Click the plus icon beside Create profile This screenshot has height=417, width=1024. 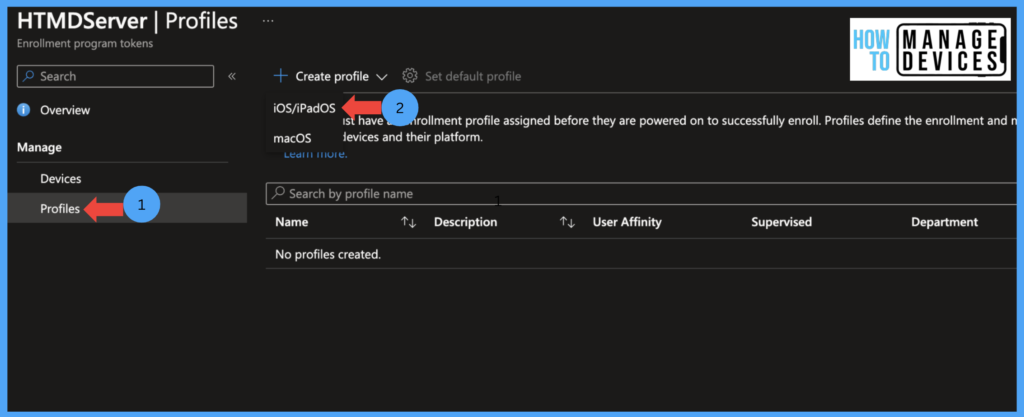[x=280, y=76]
